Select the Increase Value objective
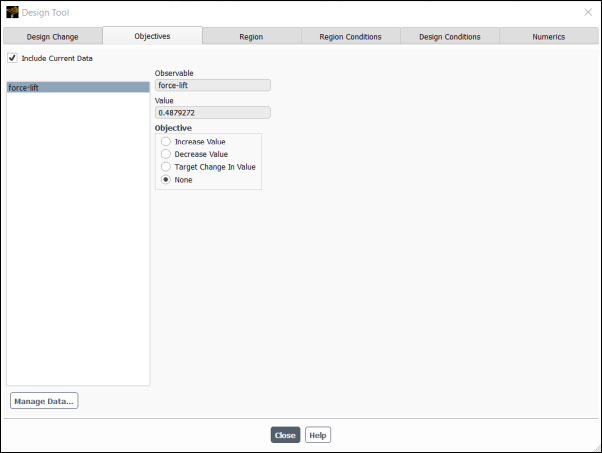This screenshot has height=453, width=602. point(166,141)
